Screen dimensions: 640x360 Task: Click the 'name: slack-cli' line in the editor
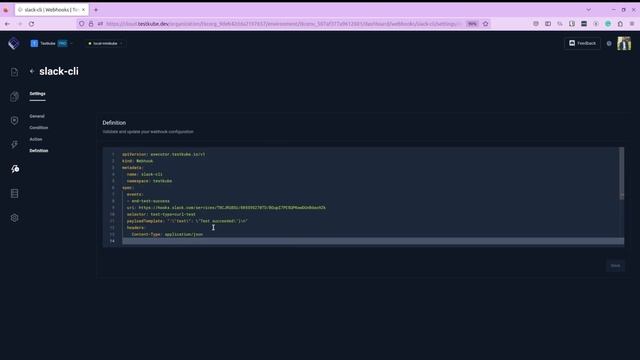(x=144, y=174)
